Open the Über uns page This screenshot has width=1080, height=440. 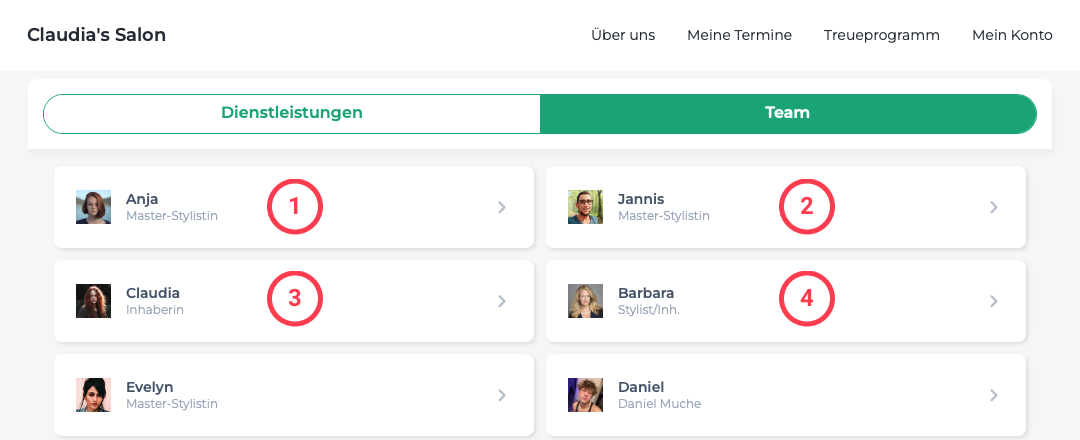point(623,35)
